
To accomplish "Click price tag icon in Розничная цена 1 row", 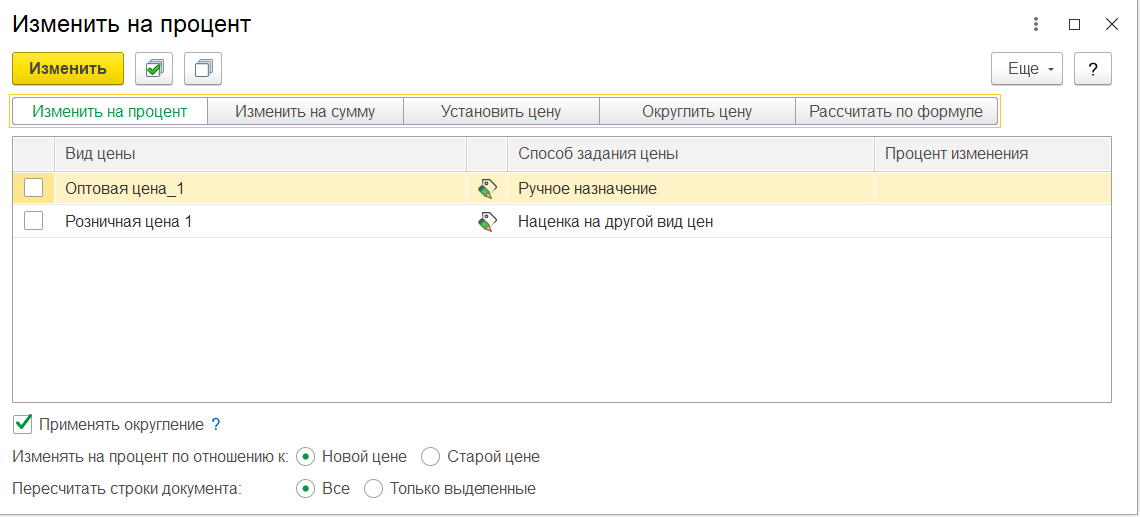I will point(488,222).
